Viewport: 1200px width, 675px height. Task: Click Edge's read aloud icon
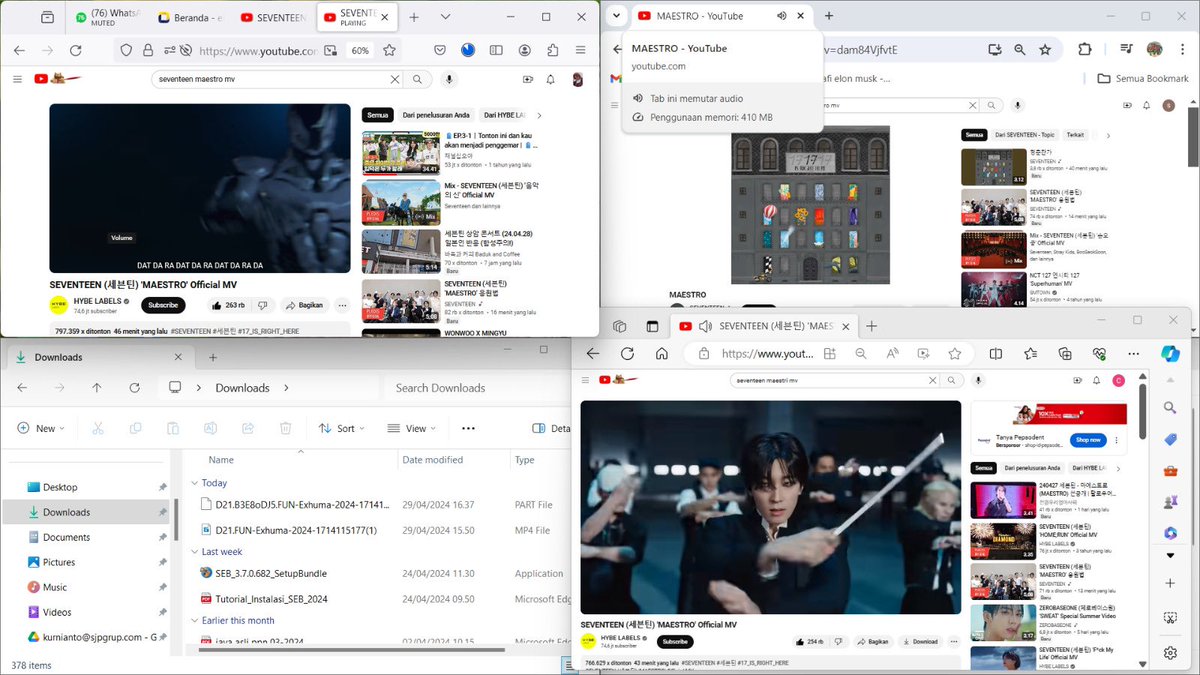pos(892,353)
